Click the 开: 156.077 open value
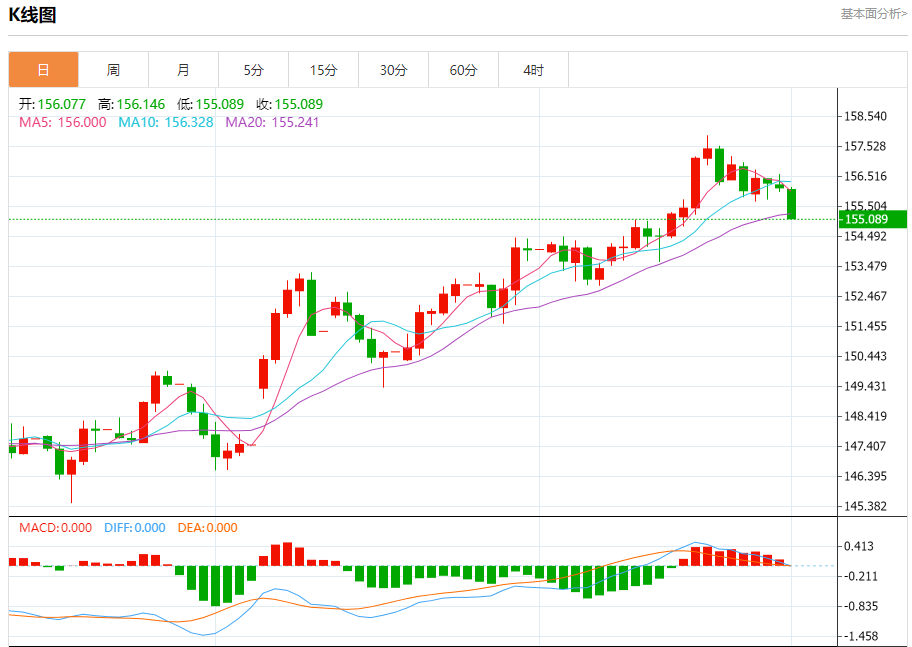The image size is (912, 647). click(x=52, y=104)
